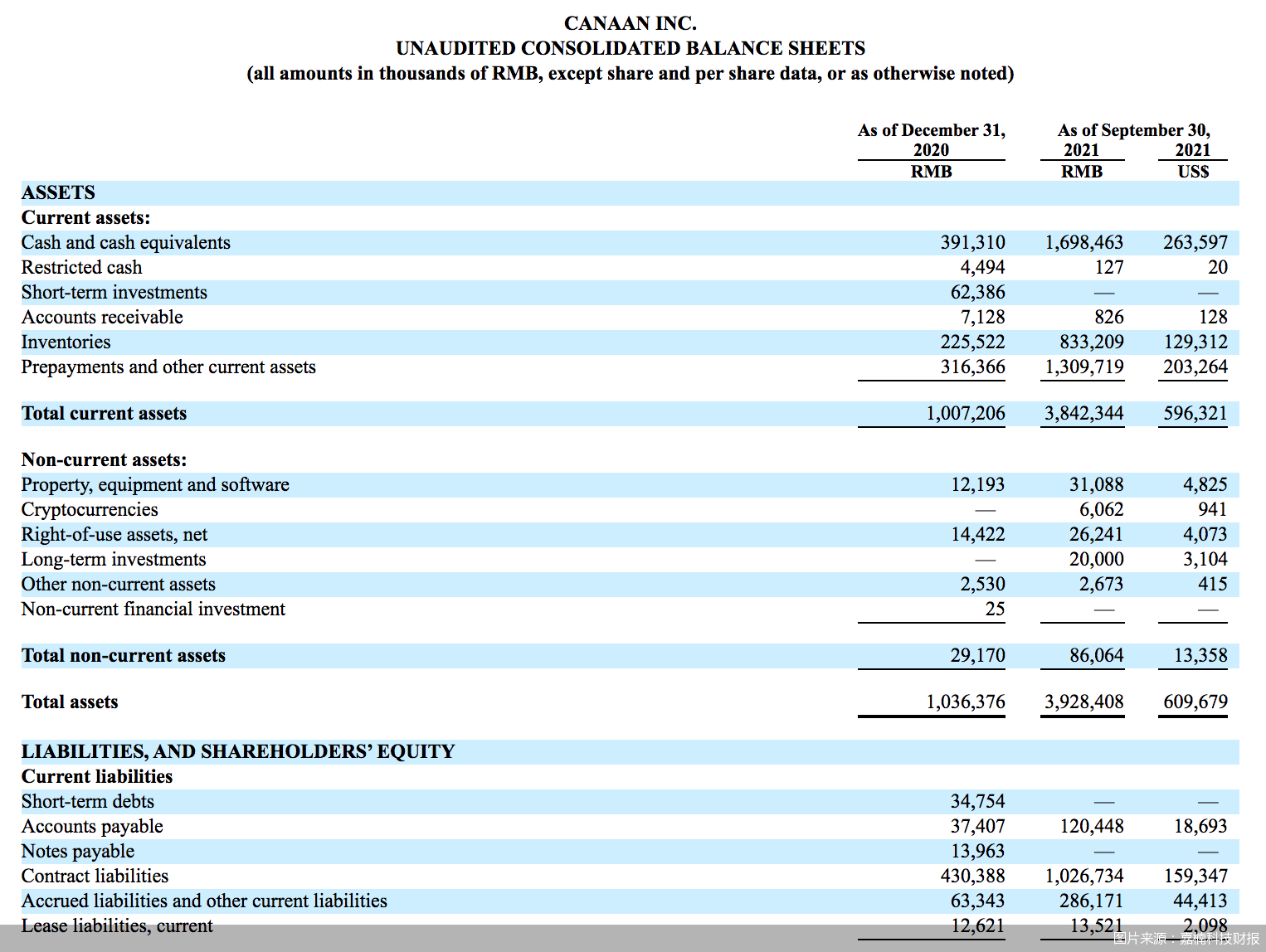Select the 'ASSETS' section heading
Screen dimensions: 1266x952
58,192
